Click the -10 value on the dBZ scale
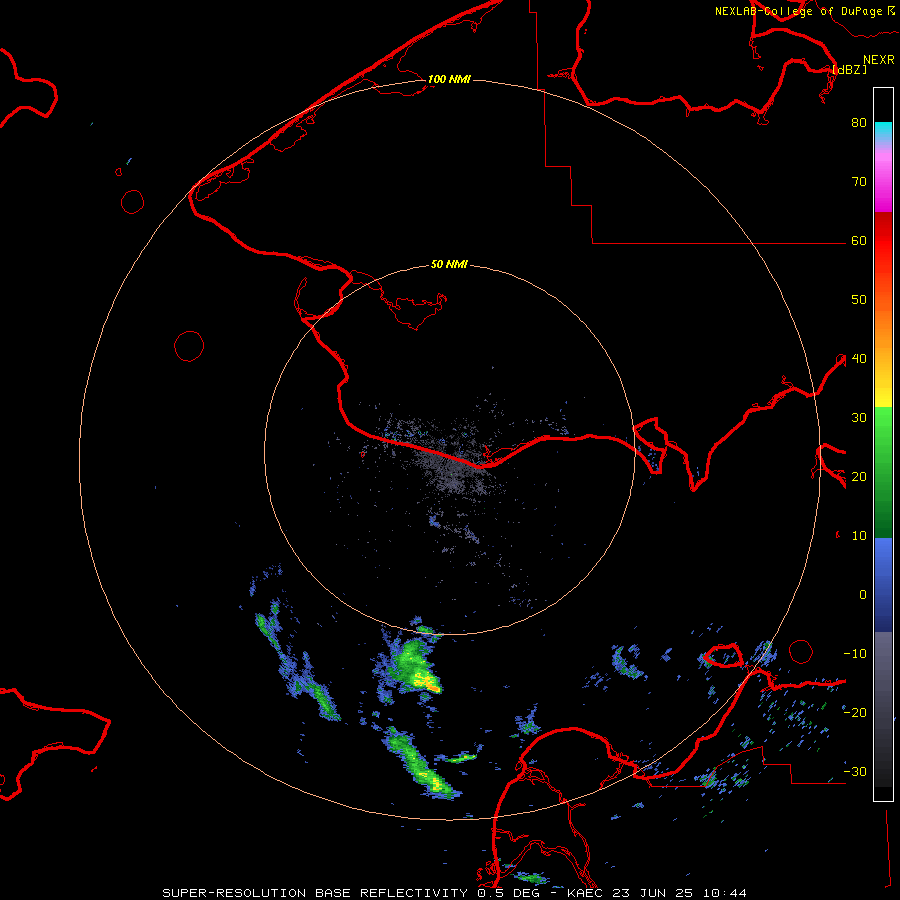Screen dimensions: 900x900 [855, 653]
